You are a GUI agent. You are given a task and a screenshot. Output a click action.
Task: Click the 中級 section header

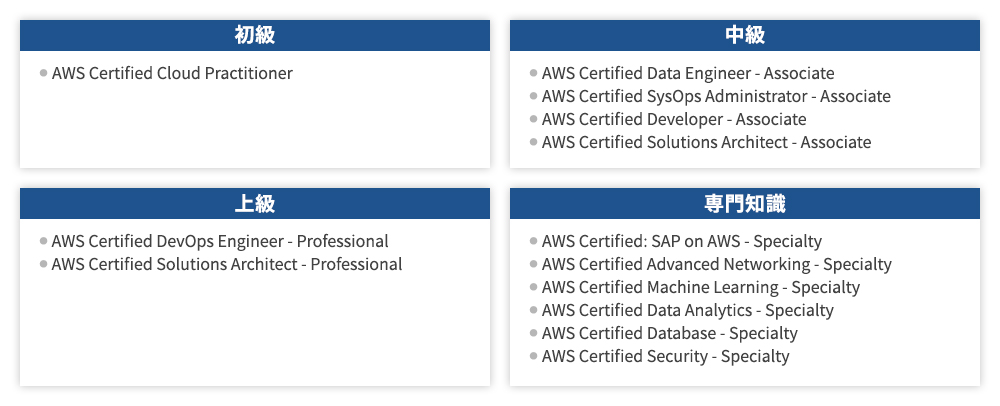[x=745, y=36]
